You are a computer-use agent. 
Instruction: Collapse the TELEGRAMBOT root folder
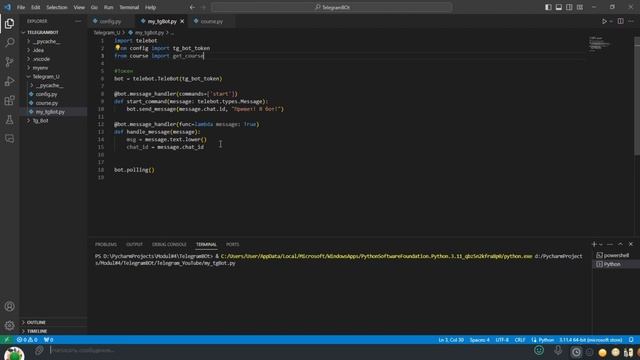coord(42,32)
